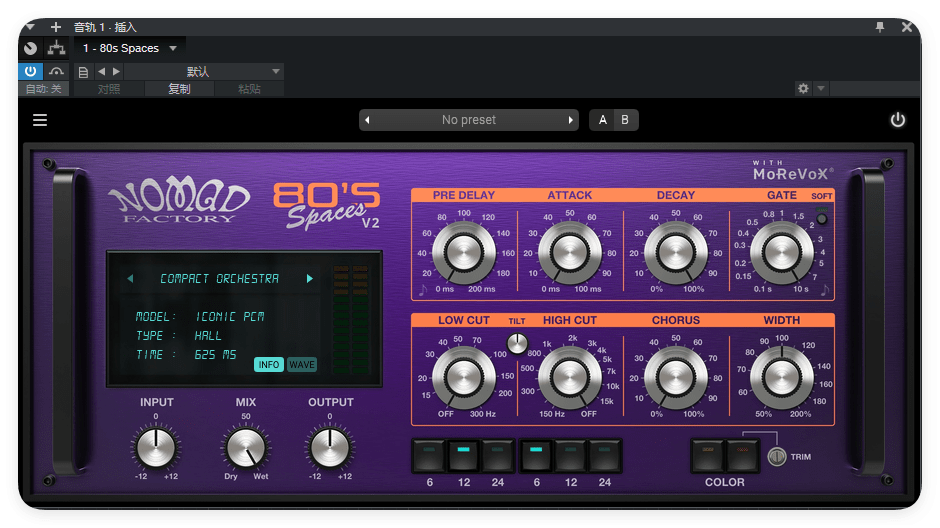Viewport: 940px width, 528px height.
Task: Click the INPUT gain knob
Action: coord(156,448)
